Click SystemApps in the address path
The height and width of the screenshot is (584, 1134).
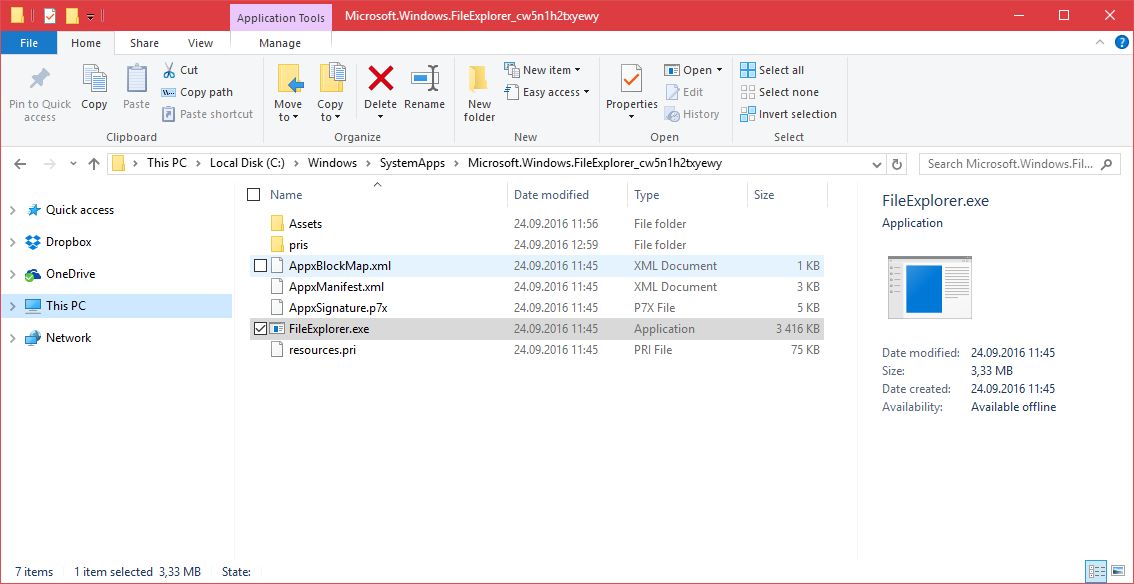[x=414, y=163]
